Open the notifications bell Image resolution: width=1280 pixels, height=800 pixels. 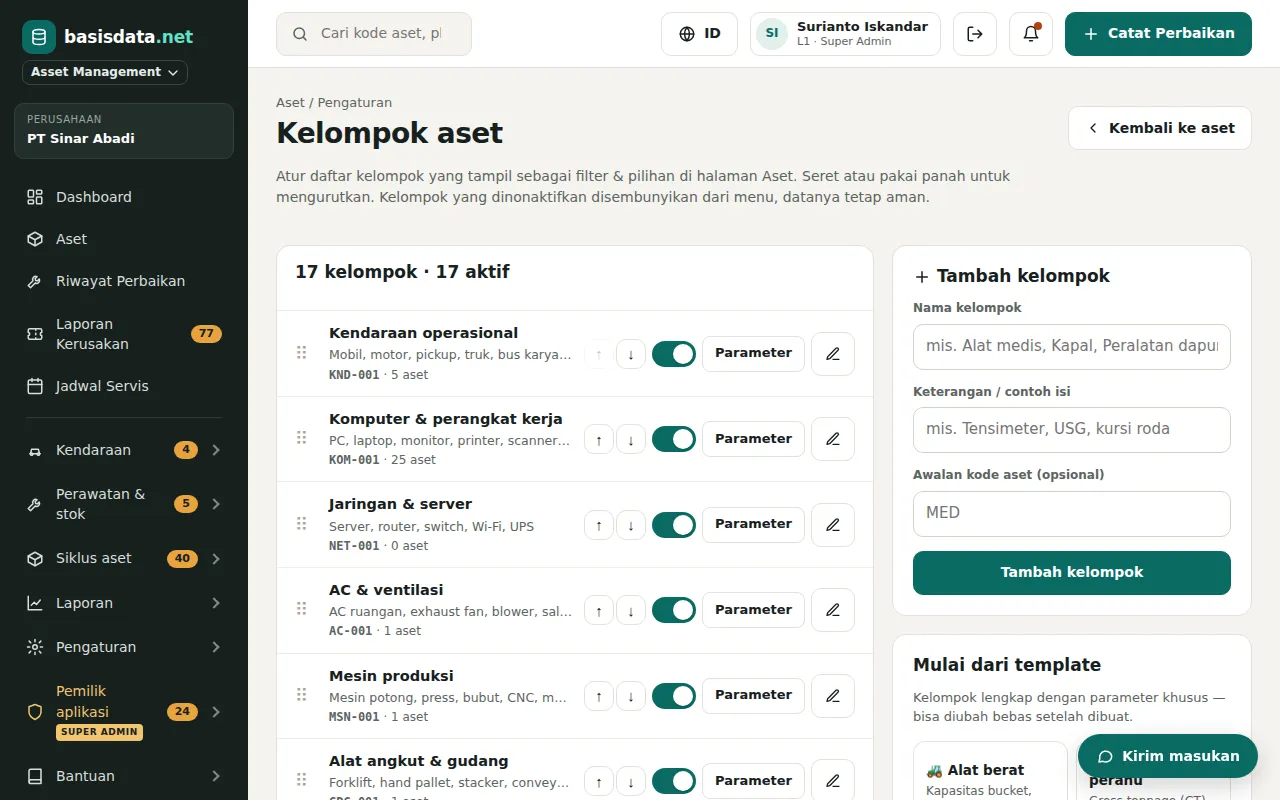pos(1031,34)
